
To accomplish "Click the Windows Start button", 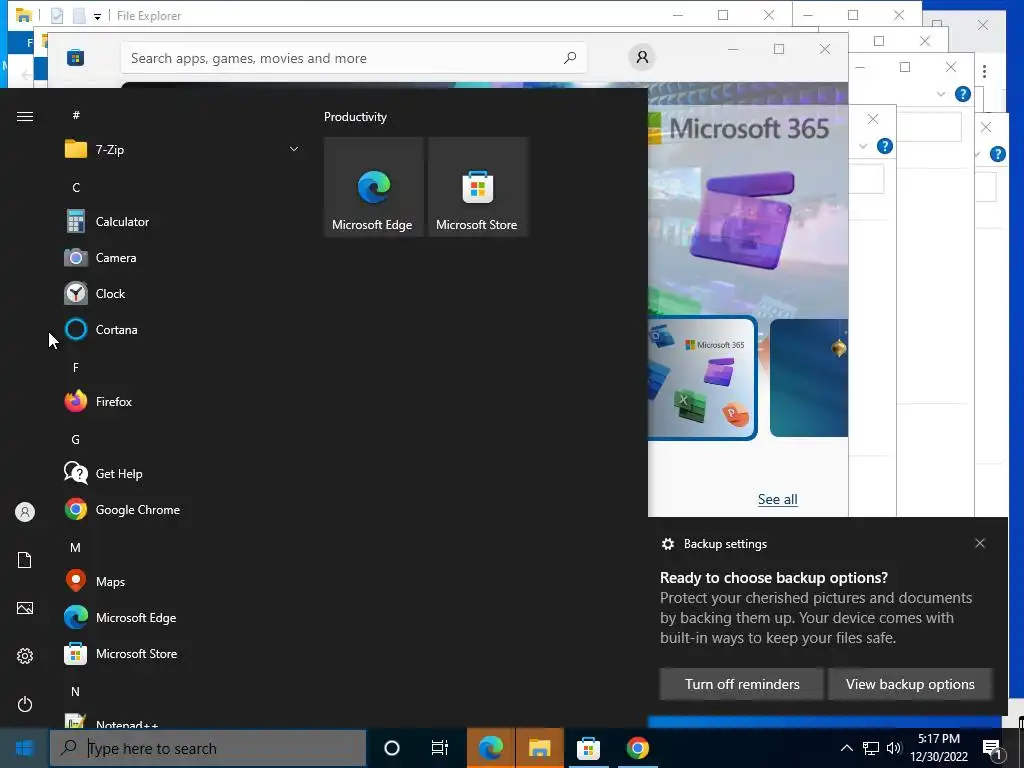I will pyautogui.click(x=24, y=748).
